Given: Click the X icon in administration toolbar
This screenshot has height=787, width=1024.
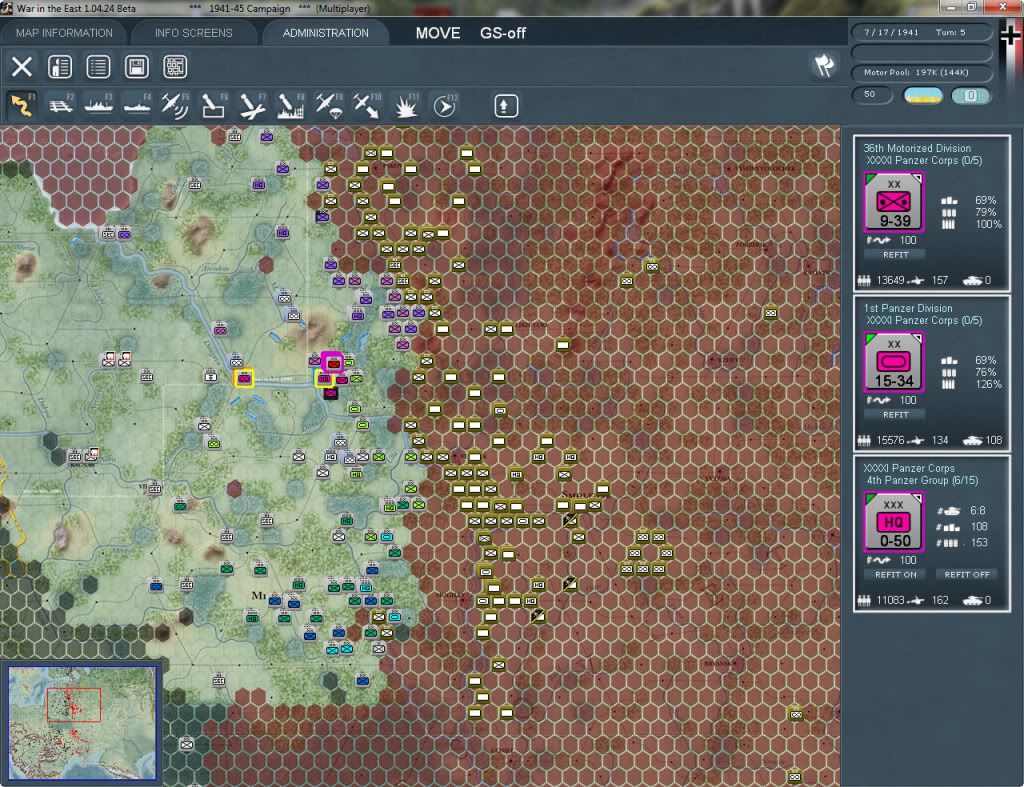Looking at the screenshot, I should click(x=22, y=67).
